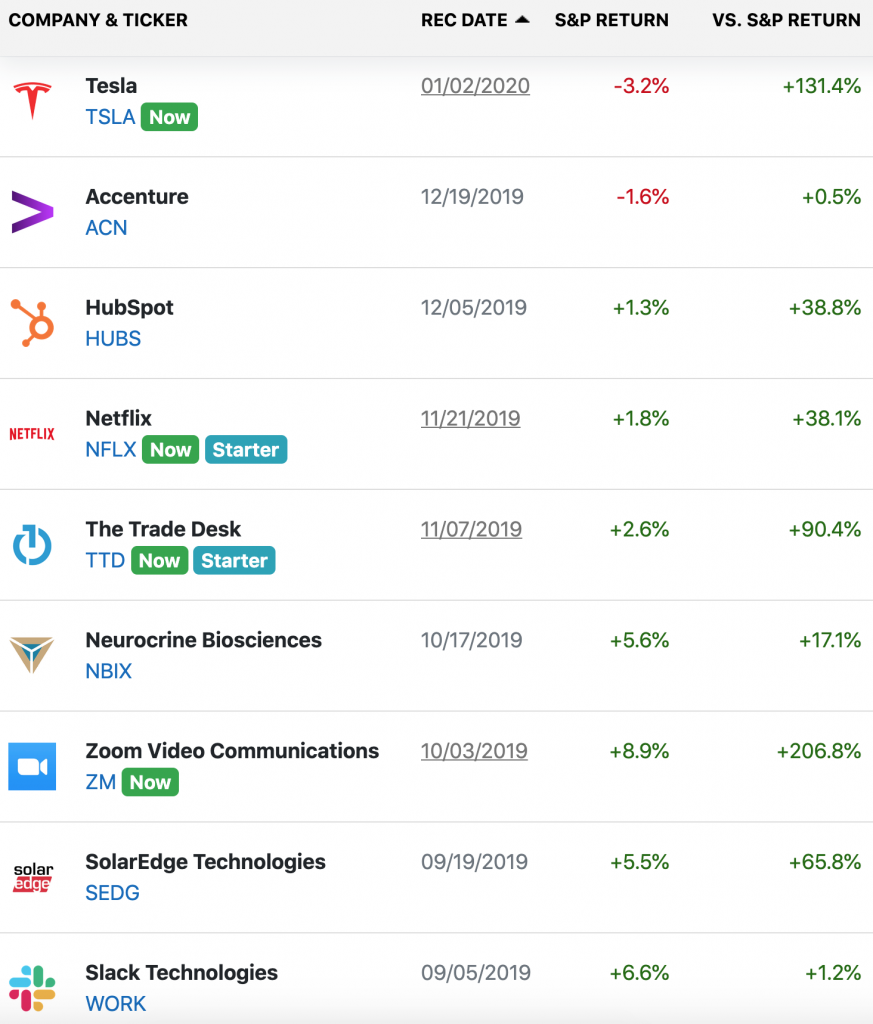Open the TSLA ticker link
The height and width of the screenshot is (1024, 873).
(x=110, y=117)
